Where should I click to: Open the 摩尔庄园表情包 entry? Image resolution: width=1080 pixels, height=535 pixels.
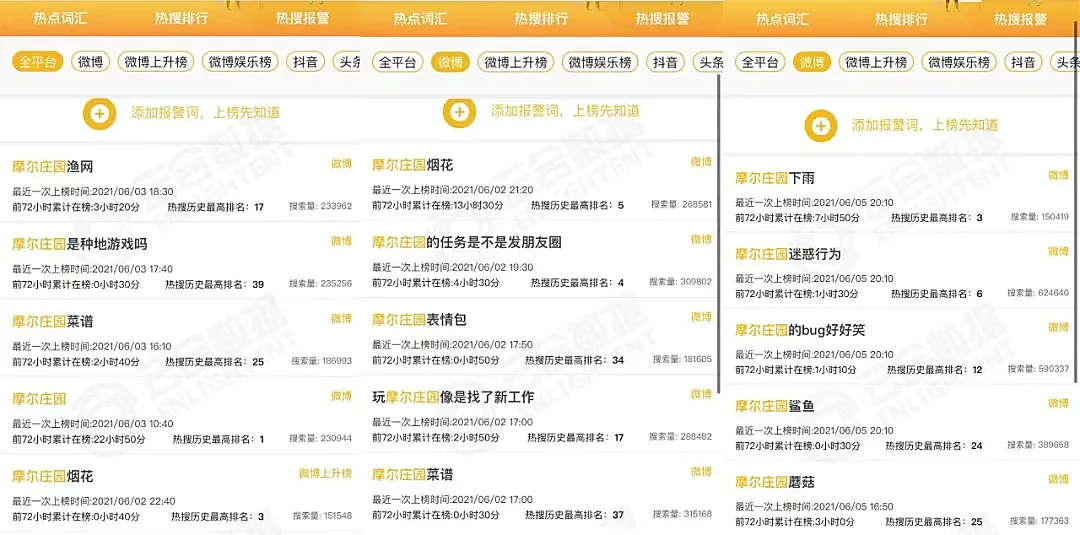[540, 337]
